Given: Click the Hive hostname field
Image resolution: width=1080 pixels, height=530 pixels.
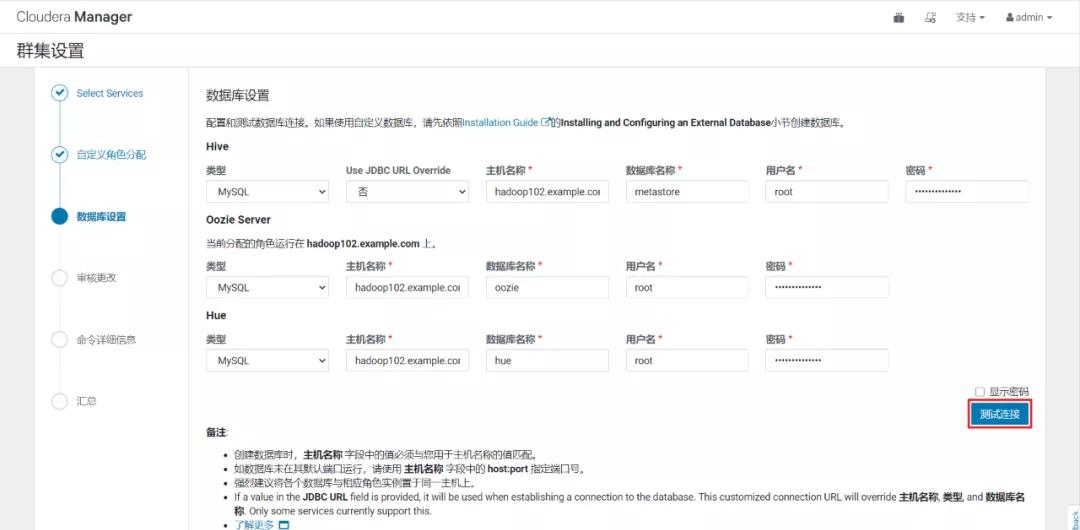Looking at the screenshot, I should click(547, 192).
